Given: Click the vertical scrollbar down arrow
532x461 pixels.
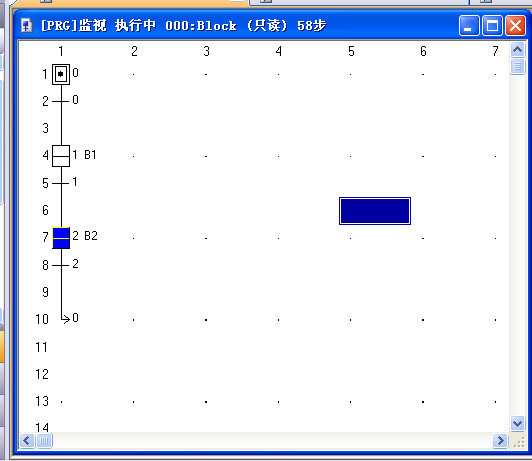Looking at the screenshot, I should click(517, 423).
